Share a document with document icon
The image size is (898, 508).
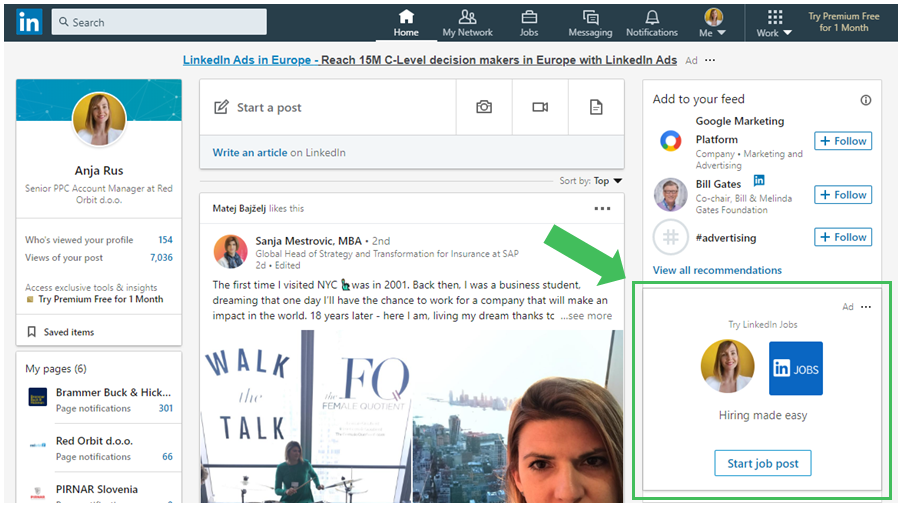(x=596, y=107)
